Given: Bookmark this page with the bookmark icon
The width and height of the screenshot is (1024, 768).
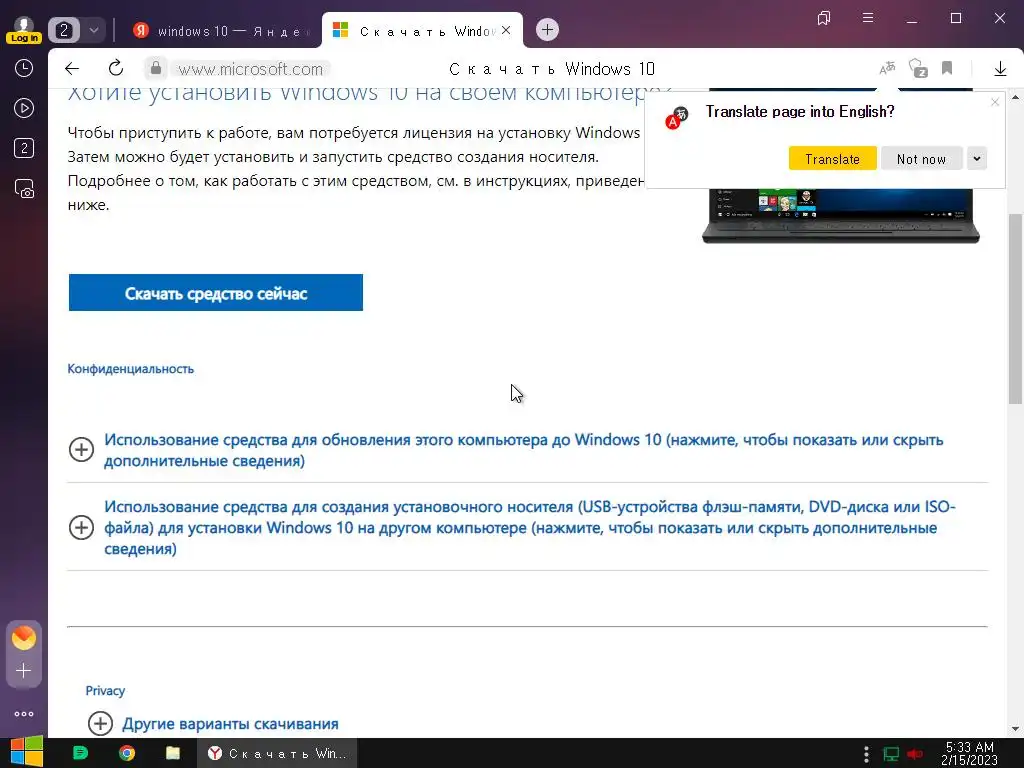Looking at the screenshot, I should pos(947,68).
